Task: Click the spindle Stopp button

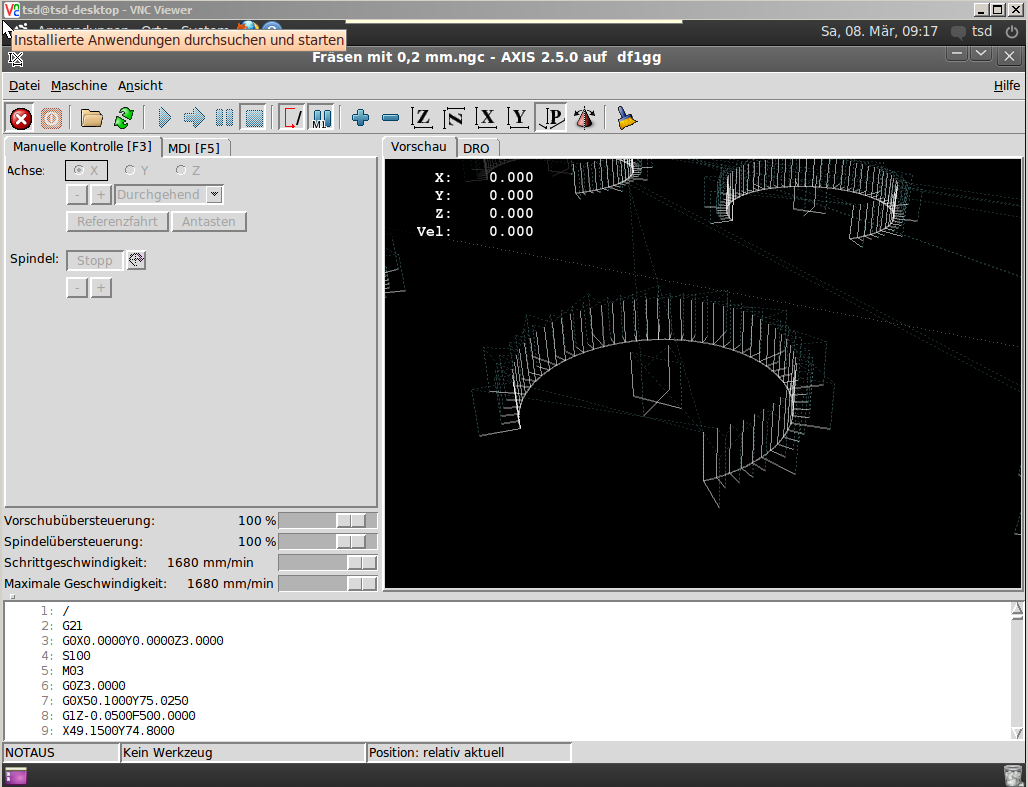Action: [x=95, y=260]
